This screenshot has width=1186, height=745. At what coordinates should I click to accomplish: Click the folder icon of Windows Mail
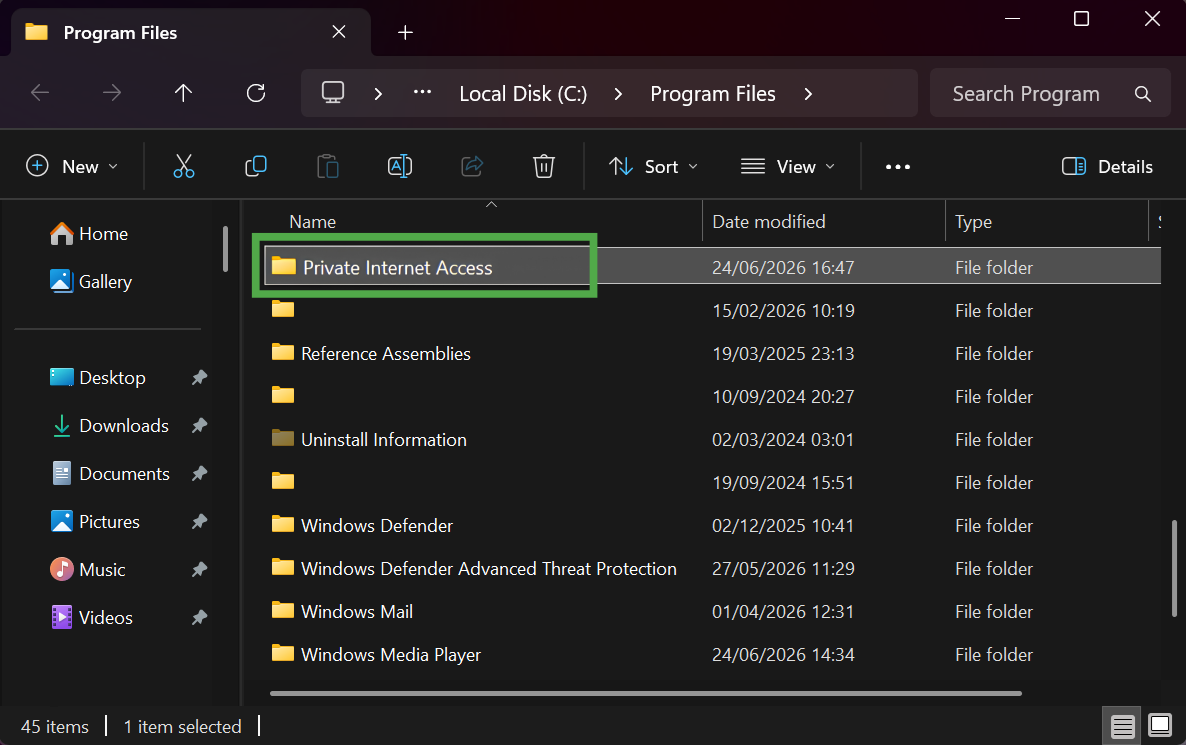tap(283, 610)
